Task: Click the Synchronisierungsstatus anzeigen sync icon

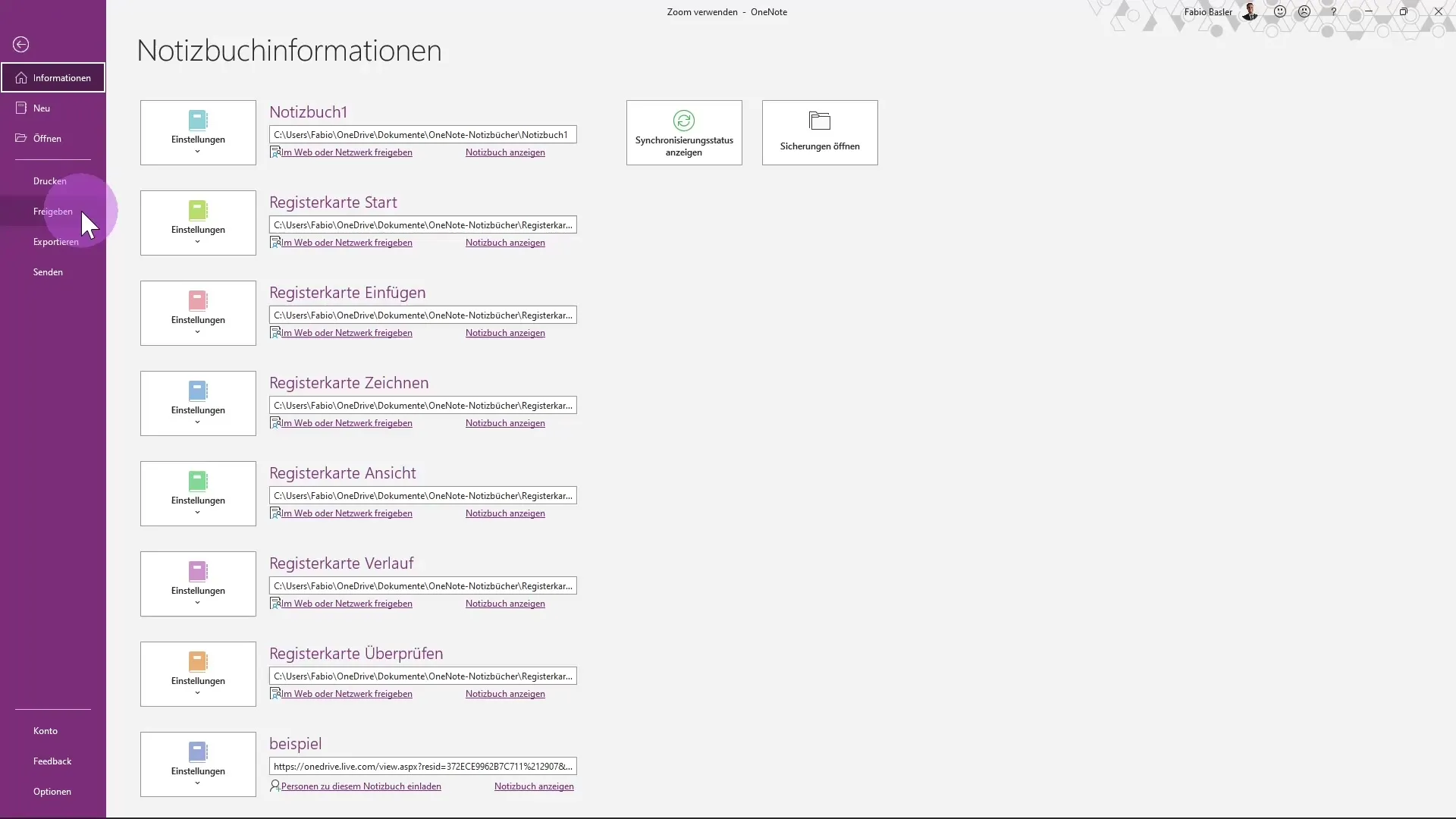Action: [683, 121]
